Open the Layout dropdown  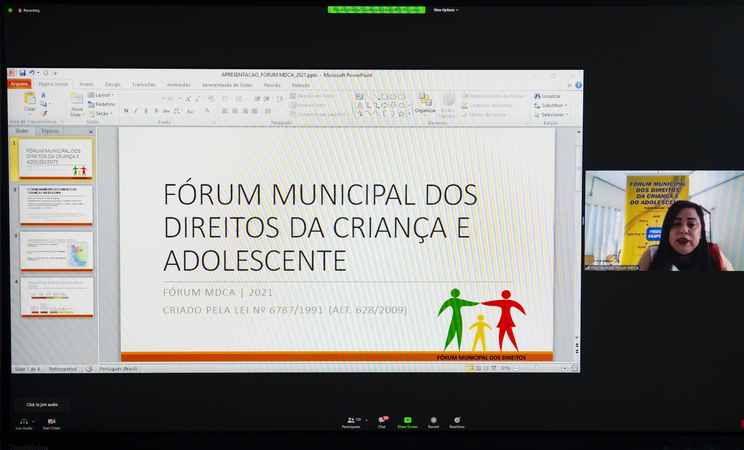101,95
